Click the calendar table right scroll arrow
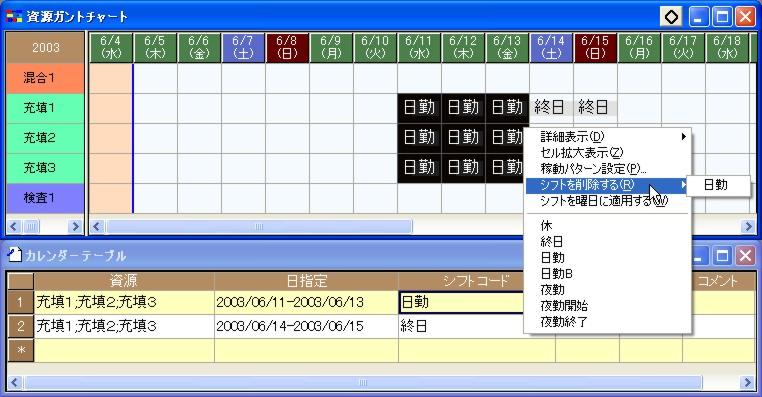Viewport: 762px width, 397px height. [748, 382]
